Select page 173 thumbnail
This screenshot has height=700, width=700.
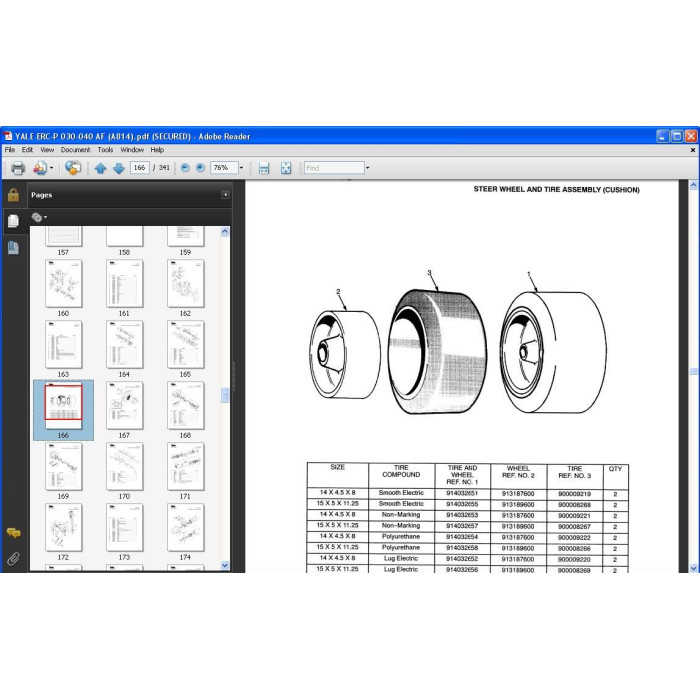pos(125,528)
